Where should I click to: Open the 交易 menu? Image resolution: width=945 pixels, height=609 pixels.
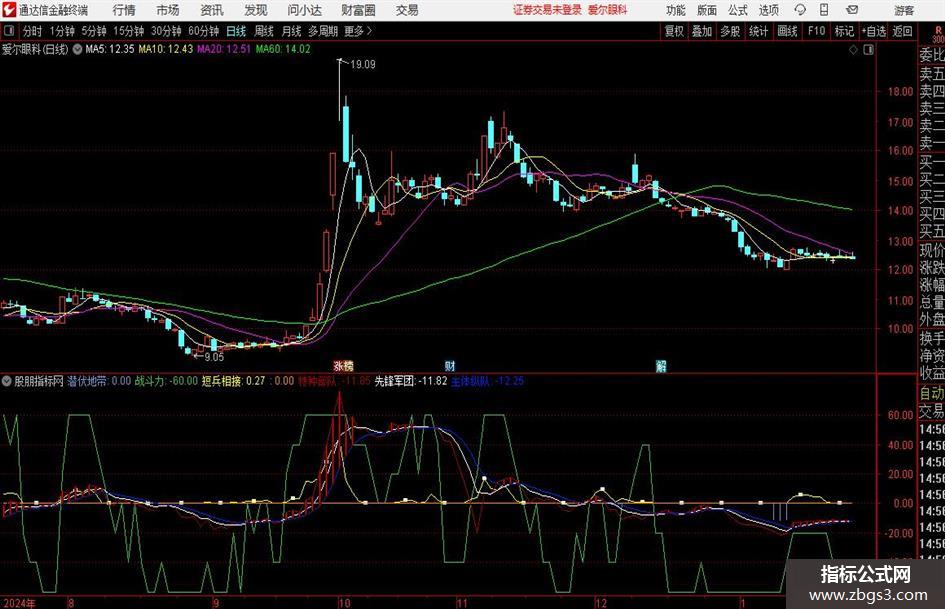coord(407,10)
